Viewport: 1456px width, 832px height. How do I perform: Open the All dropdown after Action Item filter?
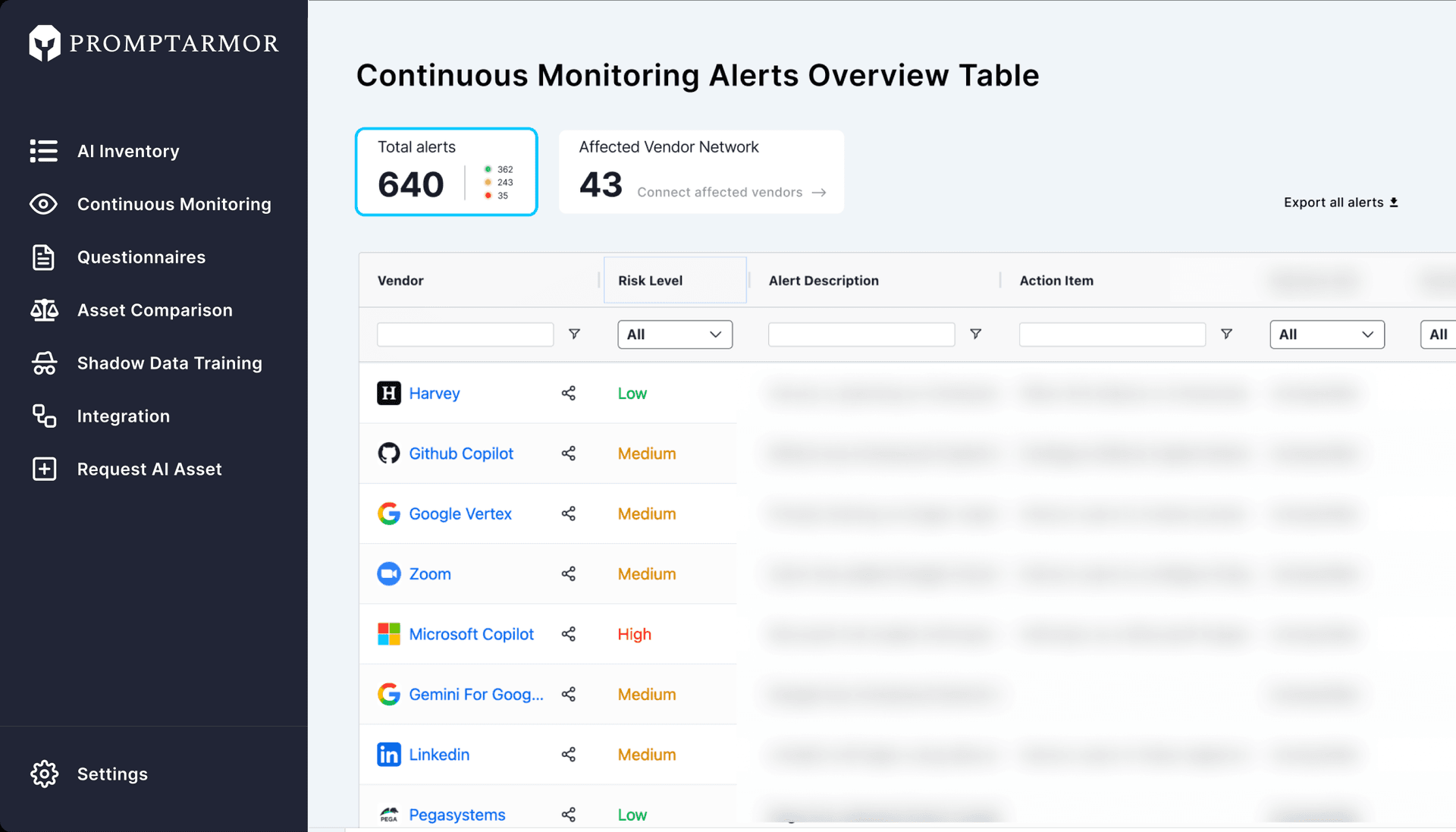click(x=1327, y=334)
